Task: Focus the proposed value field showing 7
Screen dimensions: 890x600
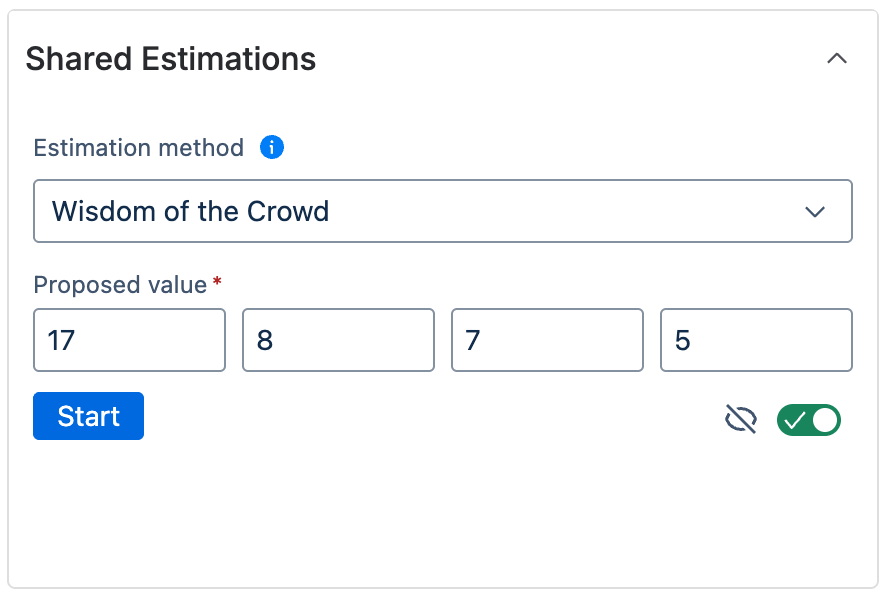Action: (x=547, y=340)
